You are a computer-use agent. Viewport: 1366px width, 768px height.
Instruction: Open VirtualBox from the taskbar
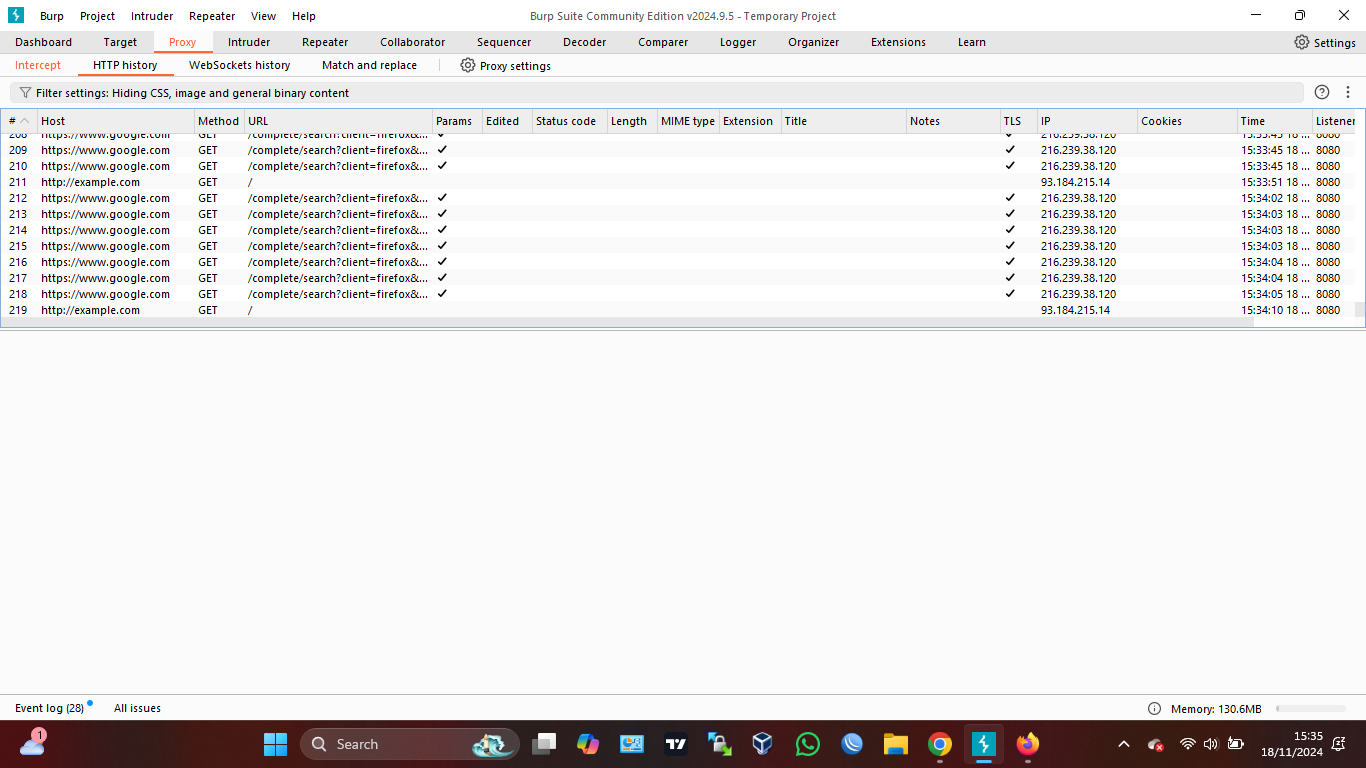pos(763,744)
